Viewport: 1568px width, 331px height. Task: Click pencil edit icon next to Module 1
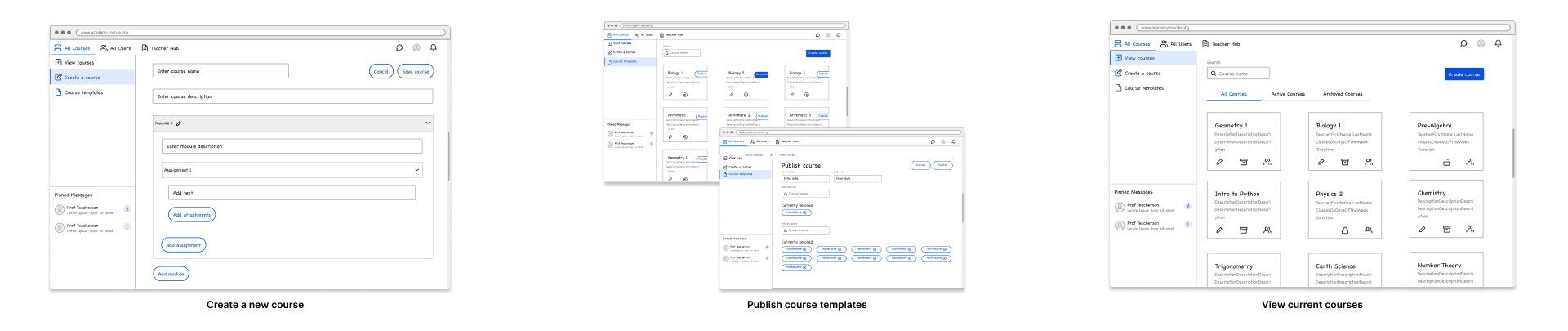pos(179,123)
